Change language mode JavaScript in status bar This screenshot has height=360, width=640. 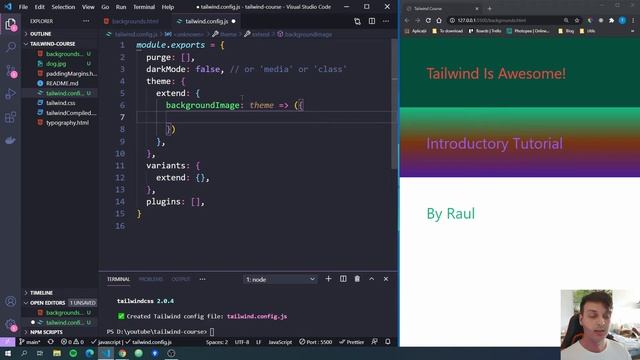(280, 342)
